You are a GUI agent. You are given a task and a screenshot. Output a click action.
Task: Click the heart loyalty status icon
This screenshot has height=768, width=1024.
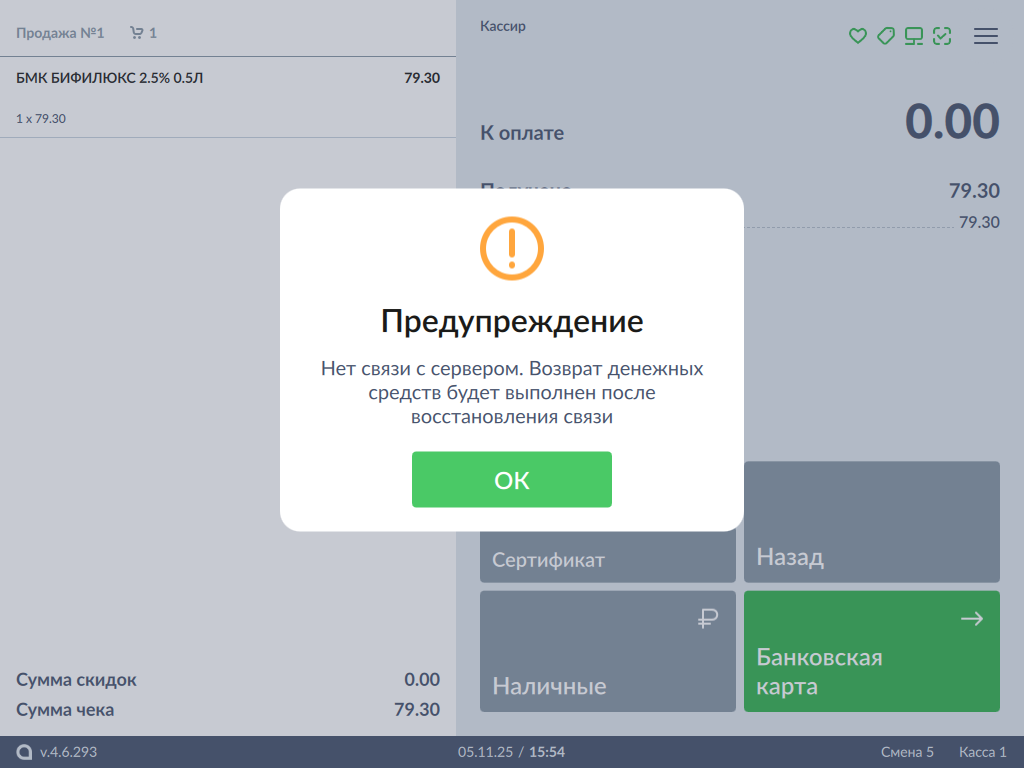point(857,36)
